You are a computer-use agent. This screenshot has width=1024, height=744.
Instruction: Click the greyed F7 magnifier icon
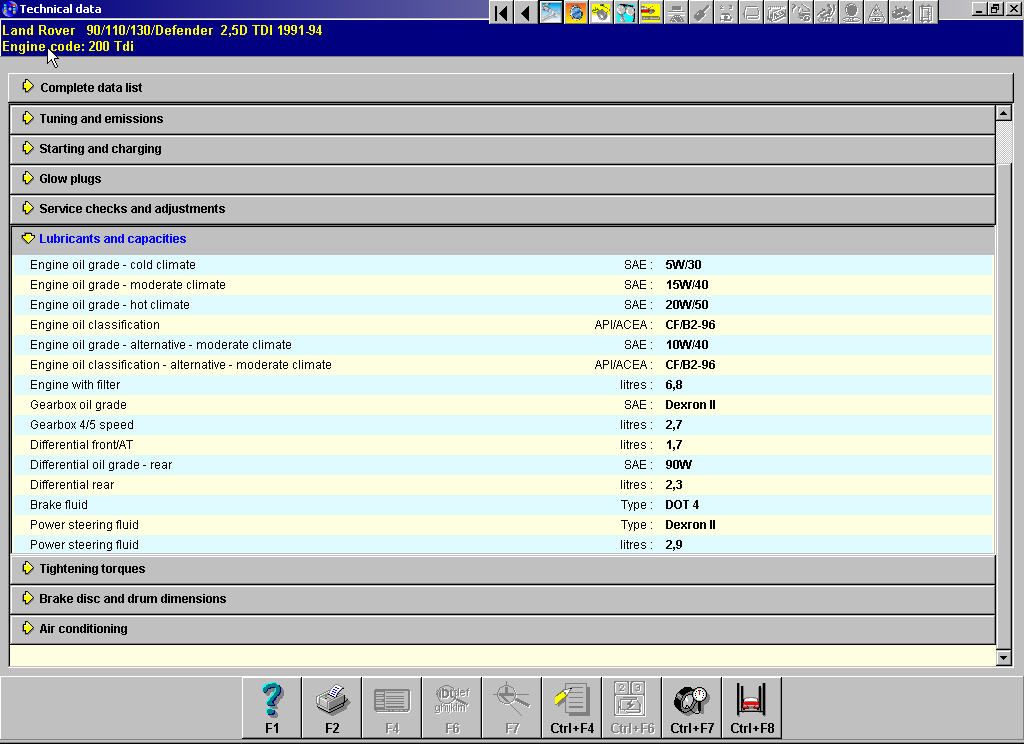click(x=512, y=708)
